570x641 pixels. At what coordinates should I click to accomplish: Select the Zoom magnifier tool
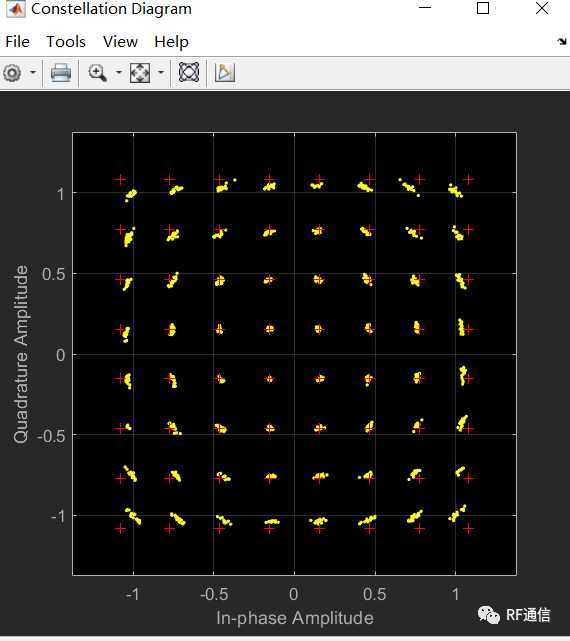click(x=97, y=73)
